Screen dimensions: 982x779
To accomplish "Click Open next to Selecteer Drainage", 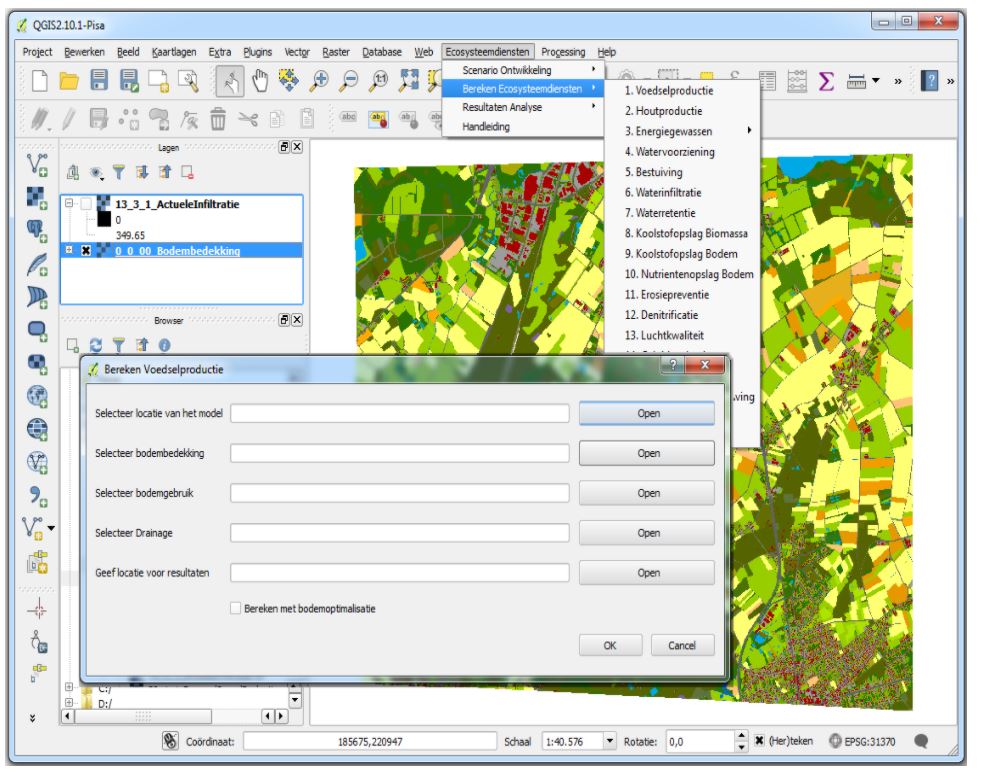I will (648, 531).
